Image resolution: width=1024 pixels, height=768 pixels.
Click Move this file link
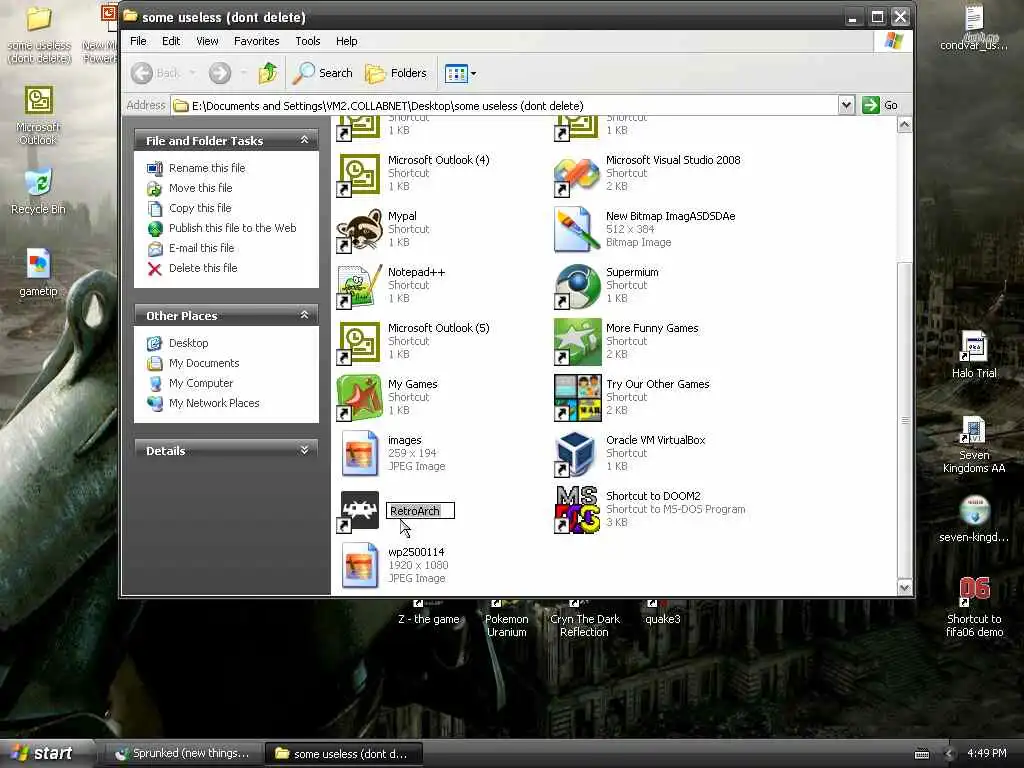click(x=200, y=188)
